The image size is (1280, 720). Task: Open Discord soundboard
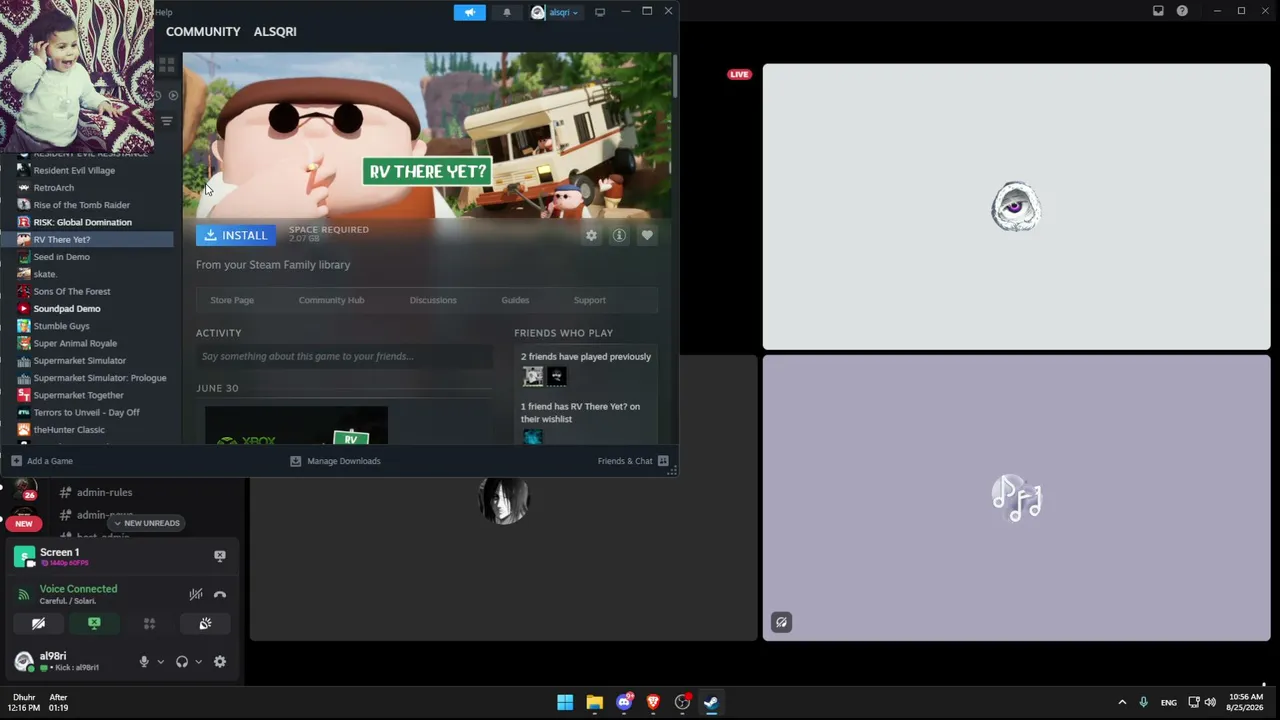pyautogui.click(x=205, y=624)
